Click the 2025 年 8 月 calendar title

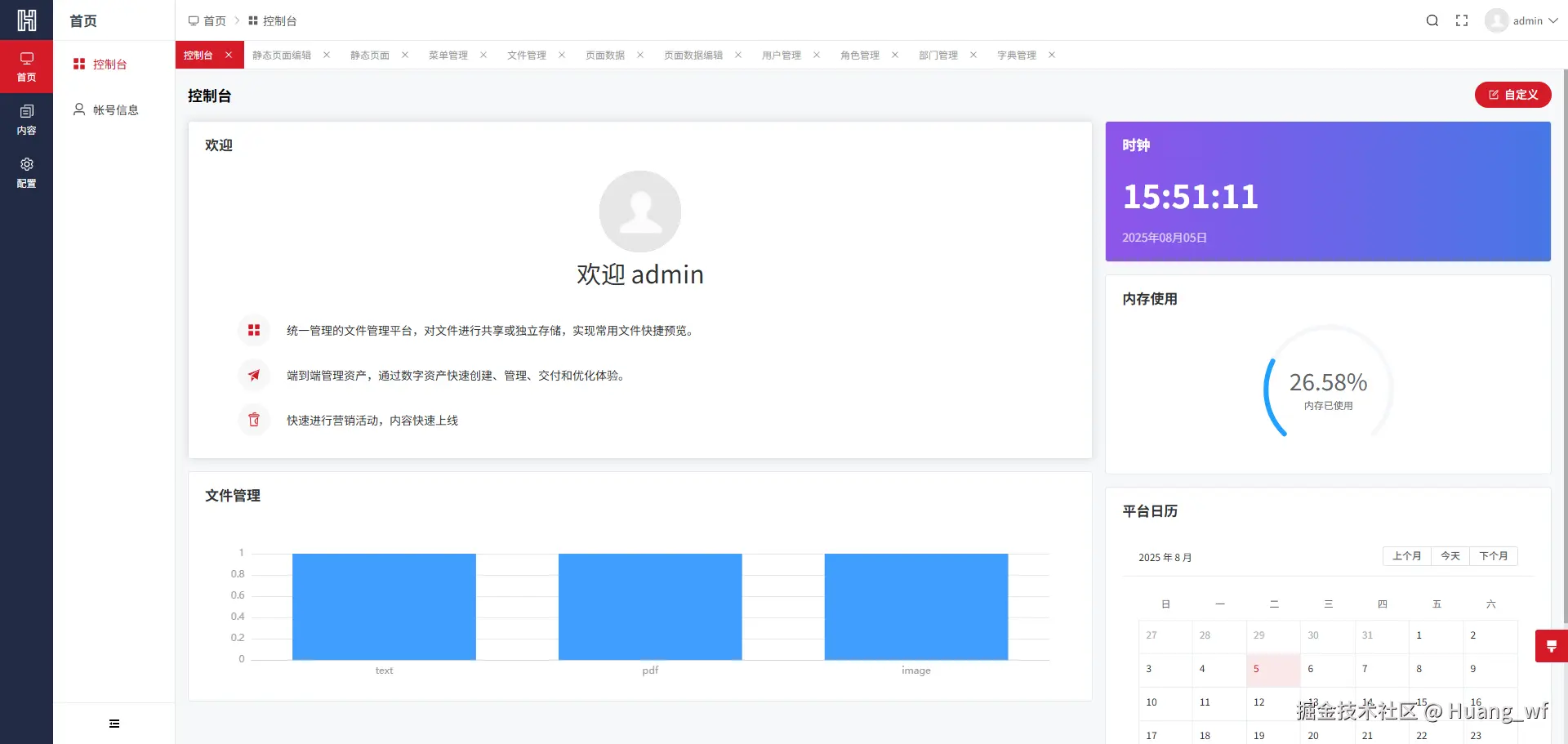pyautogui.click(x=1165, y=558)
